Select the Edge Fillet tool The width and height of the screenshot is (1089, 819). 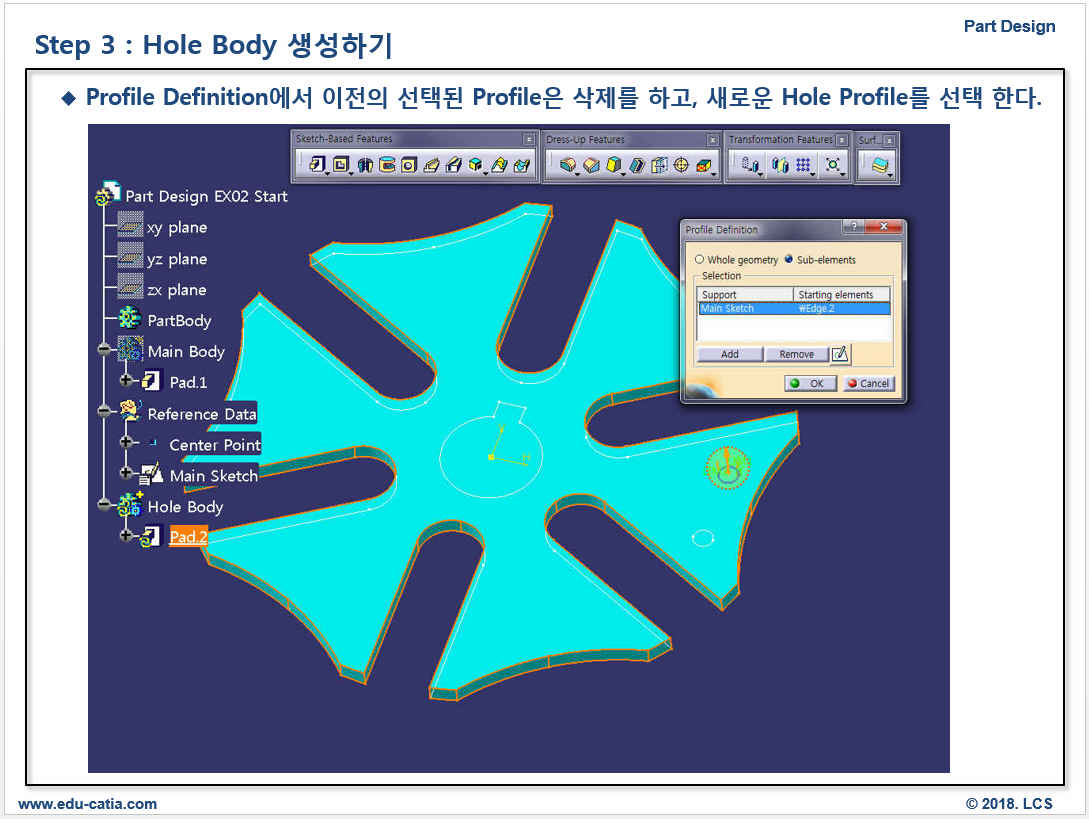click(567, 165)
